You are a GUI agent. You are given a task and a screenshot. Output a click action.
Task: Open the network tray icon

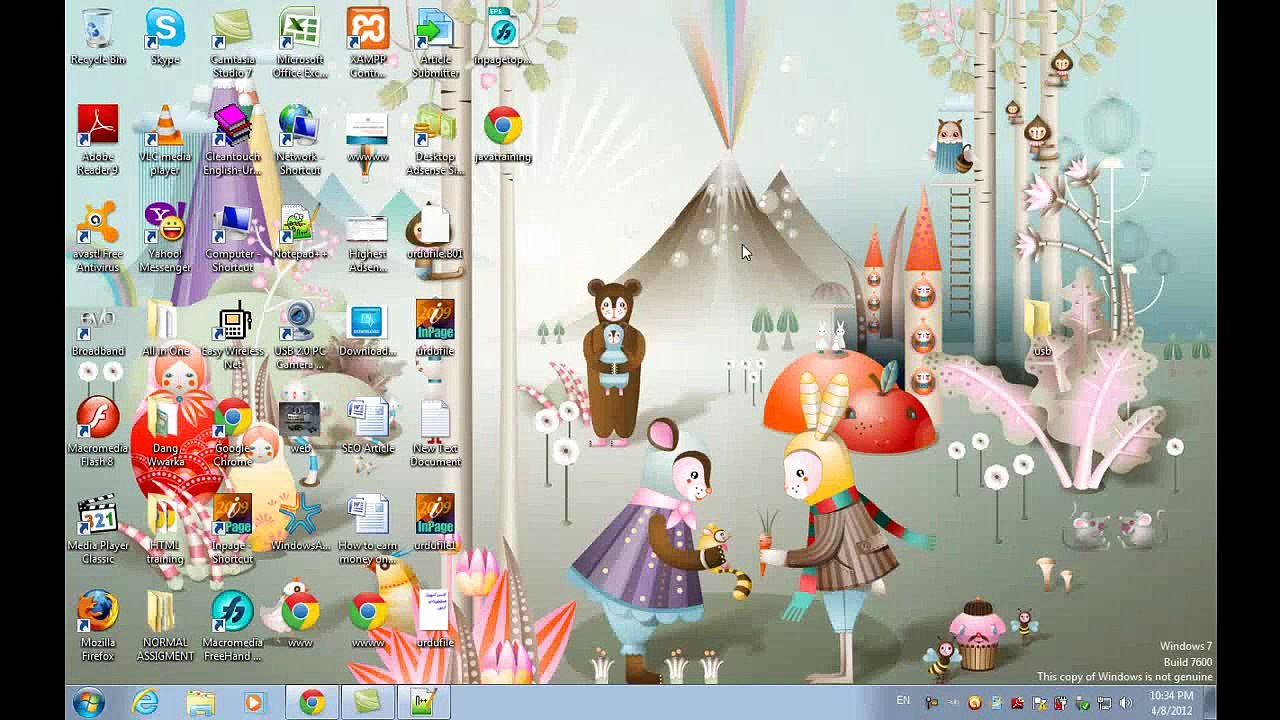click(1103, 703)
